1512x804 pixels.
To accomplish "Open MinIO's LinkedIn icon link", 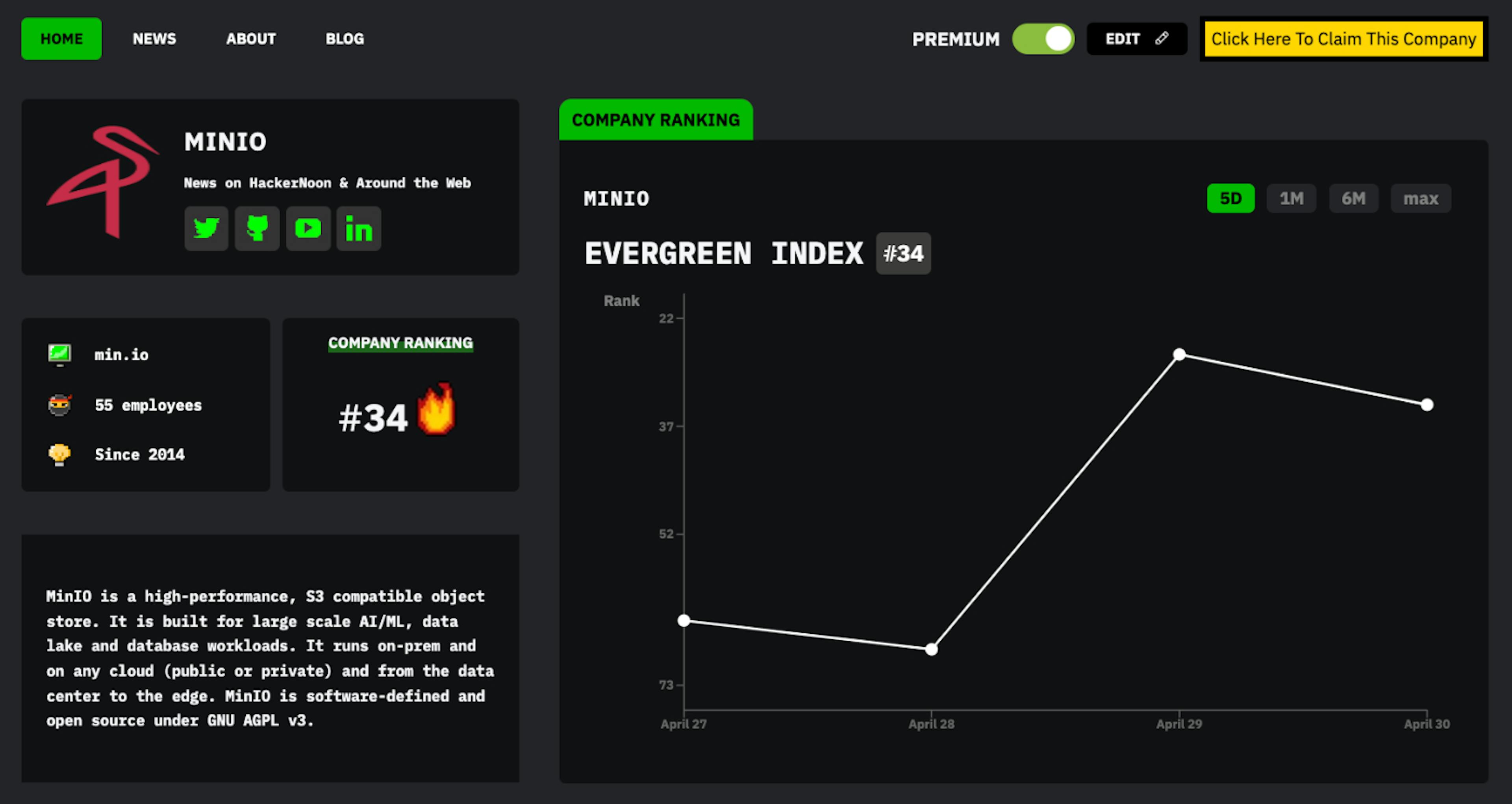I will tap(359, 228).
